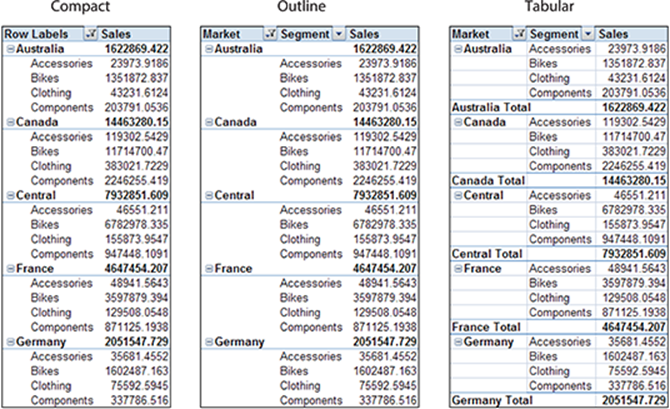
Task: Select Components value 2246255.419 in Tabular
Action: click(634, 166)
